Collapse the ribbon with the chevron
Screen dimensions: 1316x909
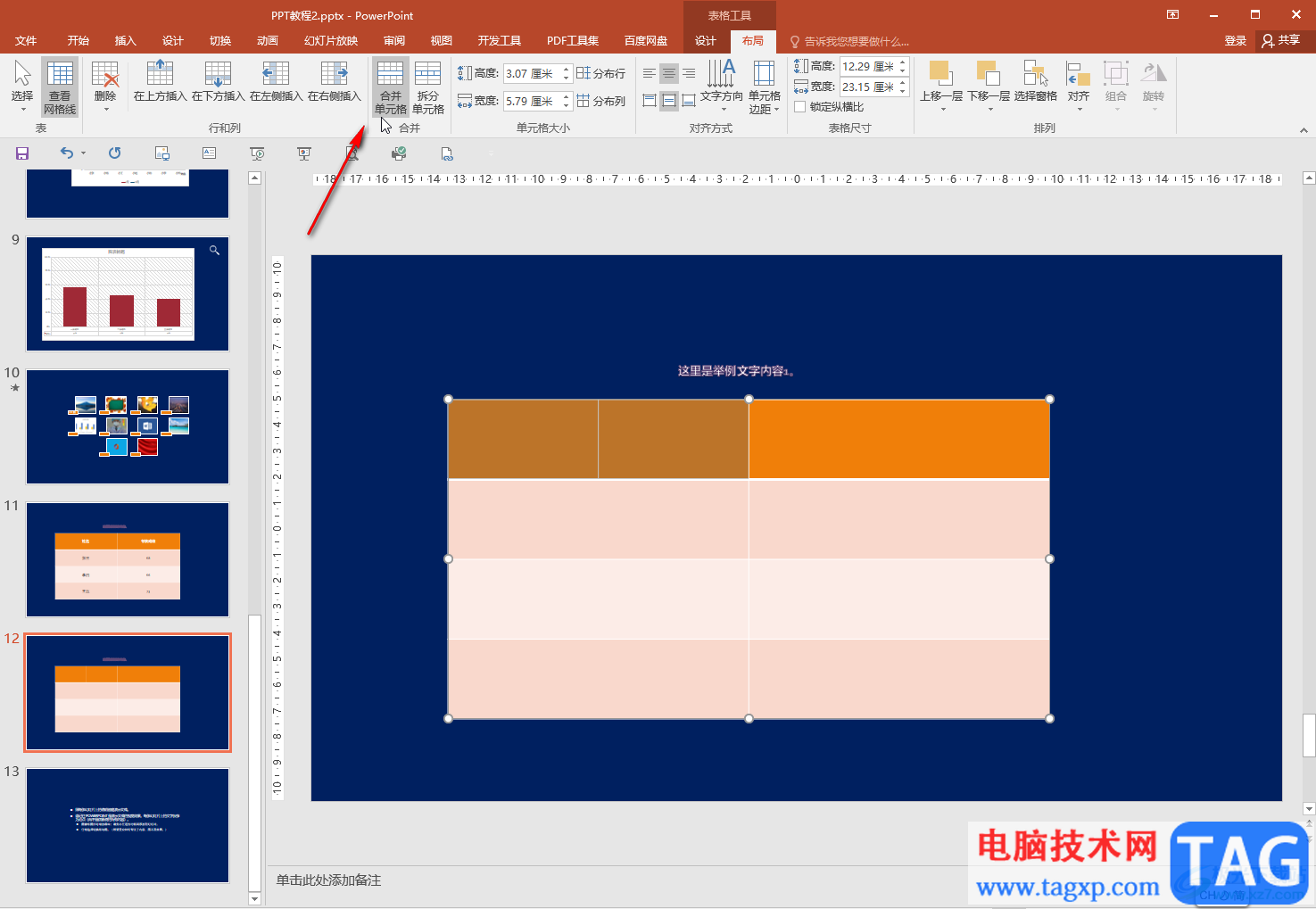point(1304,130)
